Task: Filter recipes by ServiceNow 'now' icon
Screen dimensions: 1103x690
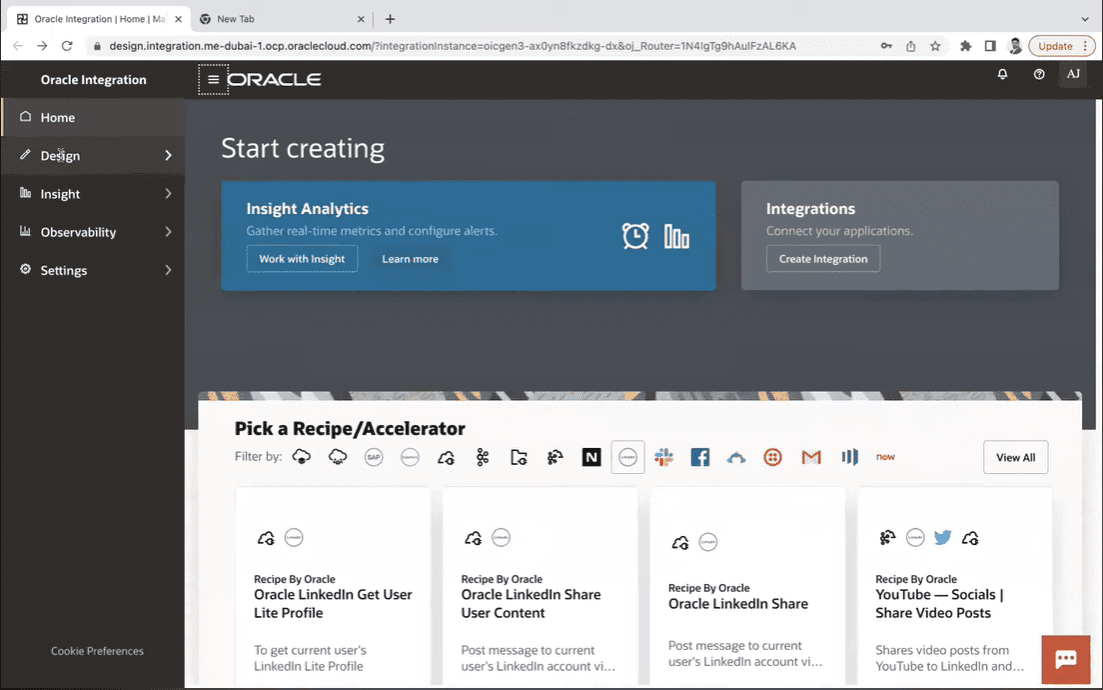Action: [885, 457]
